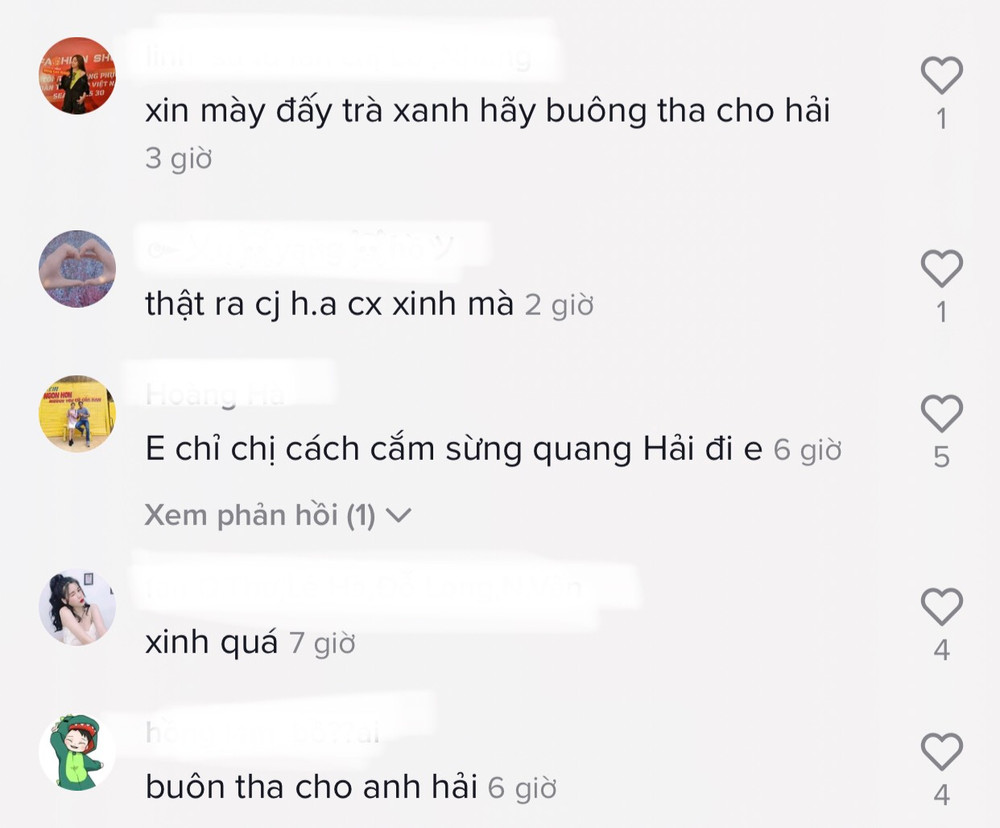Open blurred username above 'E chỉ chị'
1000x828 pixels.
pos(215,394)
